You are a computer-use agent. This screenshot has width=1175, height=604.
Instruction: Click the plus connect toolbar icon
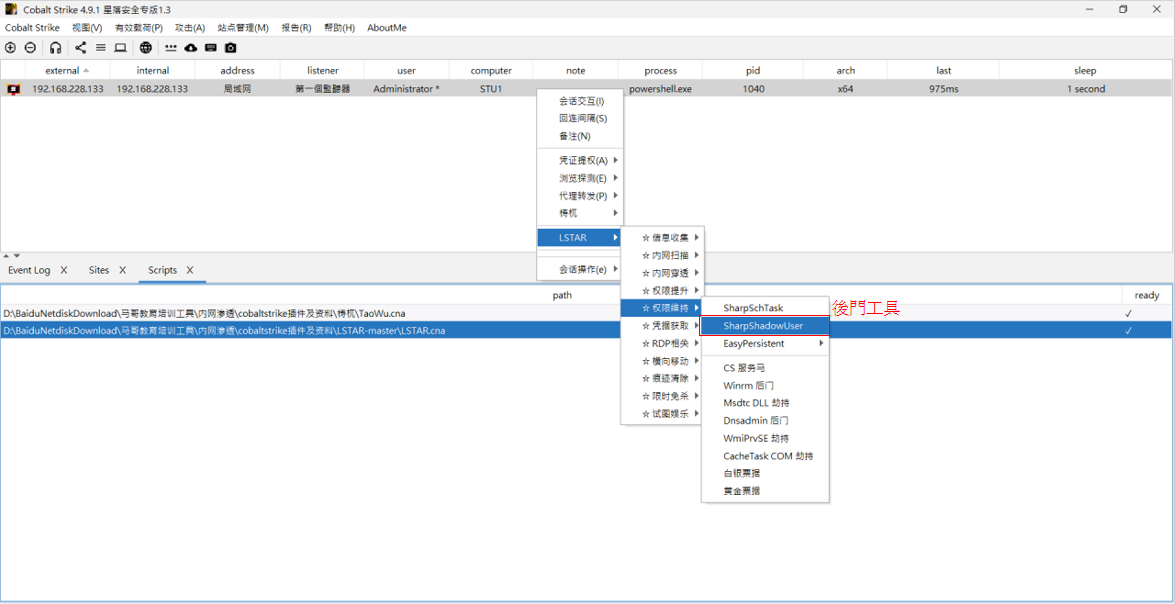[x=10, y=48]
